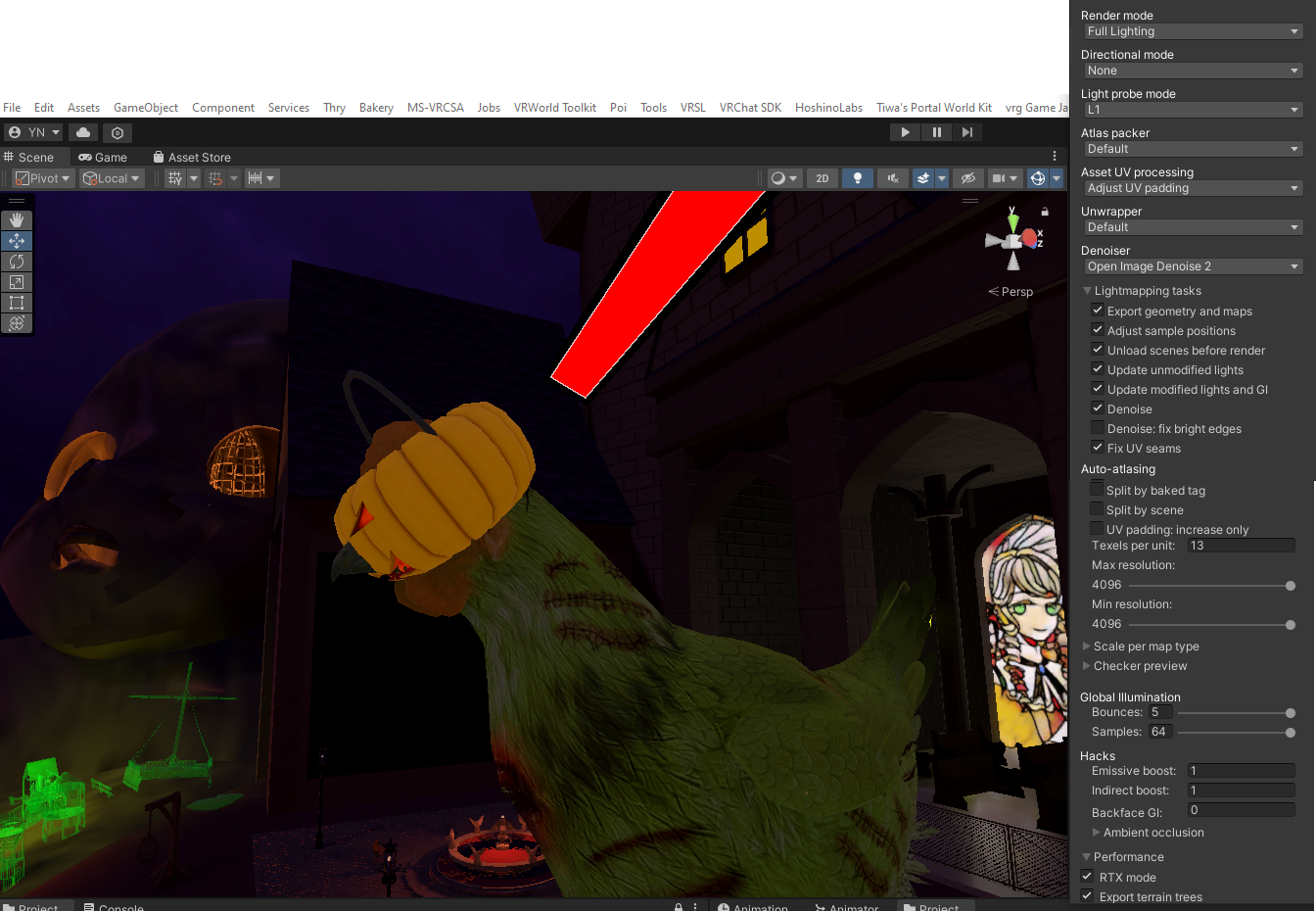Open the Render mode dropdown
The width and height of the screenshot is (1316, 911).
pyautogui.click(x=1194, y=31)
